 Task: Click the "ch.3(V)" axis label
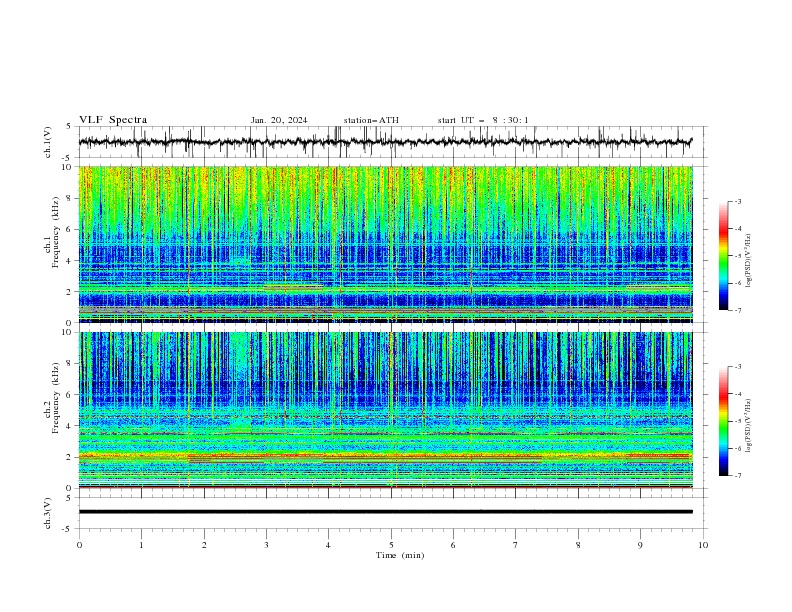coord(48,513)
